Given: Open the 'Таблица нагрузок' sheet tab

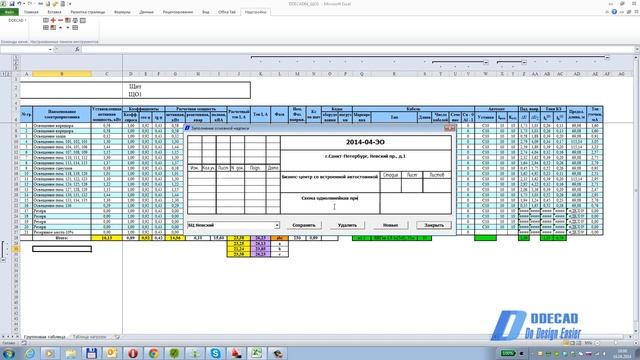Looking at the screenshot, I should [x=89, y=337].
